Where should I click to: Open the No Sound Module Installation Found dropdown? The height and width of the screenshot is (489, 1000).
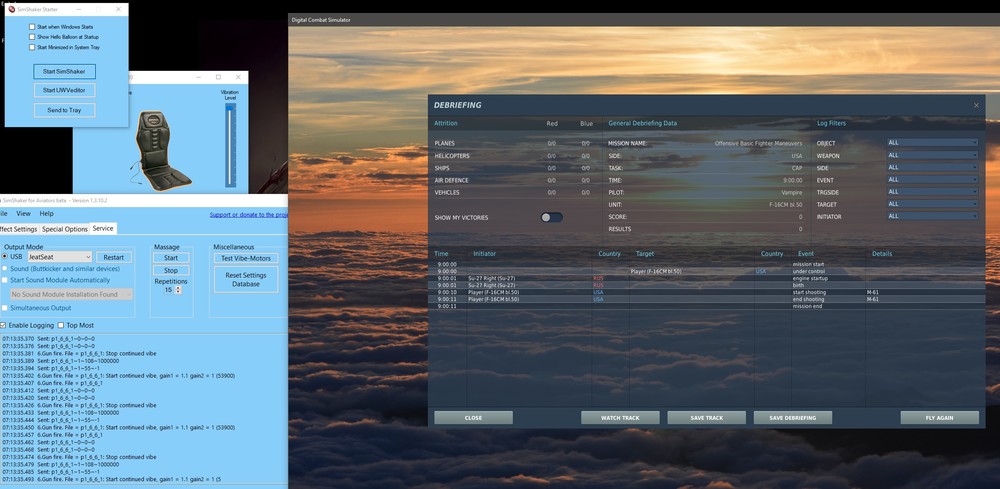click(x=71, y=295)
